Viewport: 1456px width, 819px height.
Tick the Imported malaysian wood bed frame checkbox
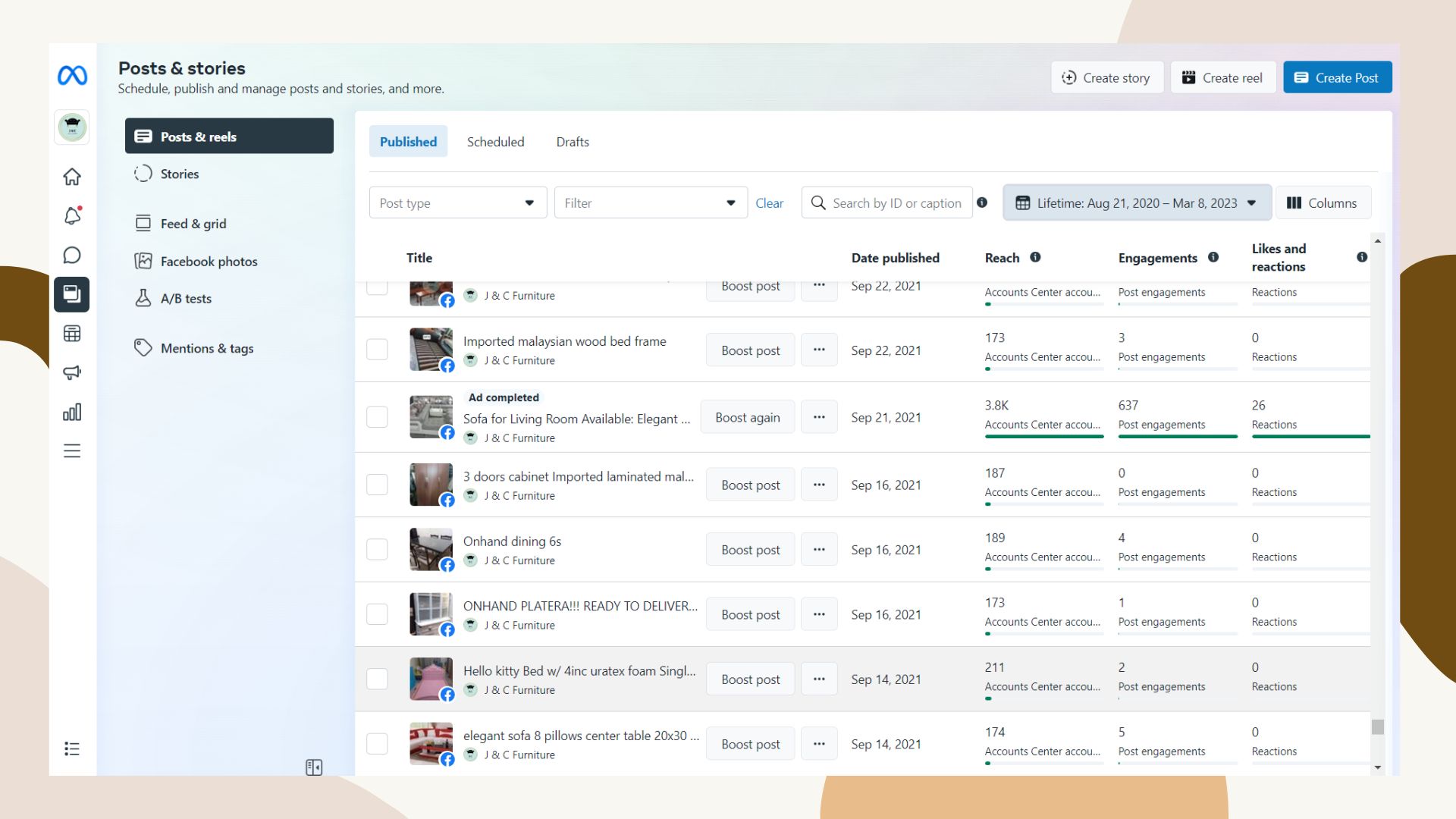[377, 350]
